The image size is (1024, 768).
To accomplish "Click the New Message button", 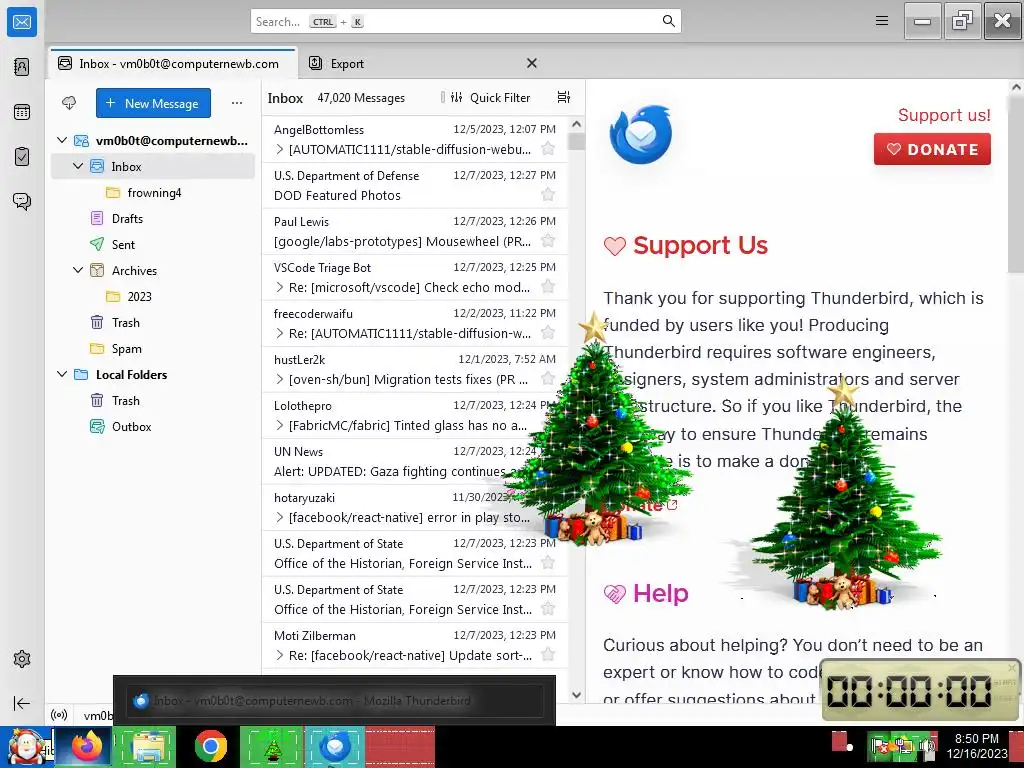I will 153,103.
